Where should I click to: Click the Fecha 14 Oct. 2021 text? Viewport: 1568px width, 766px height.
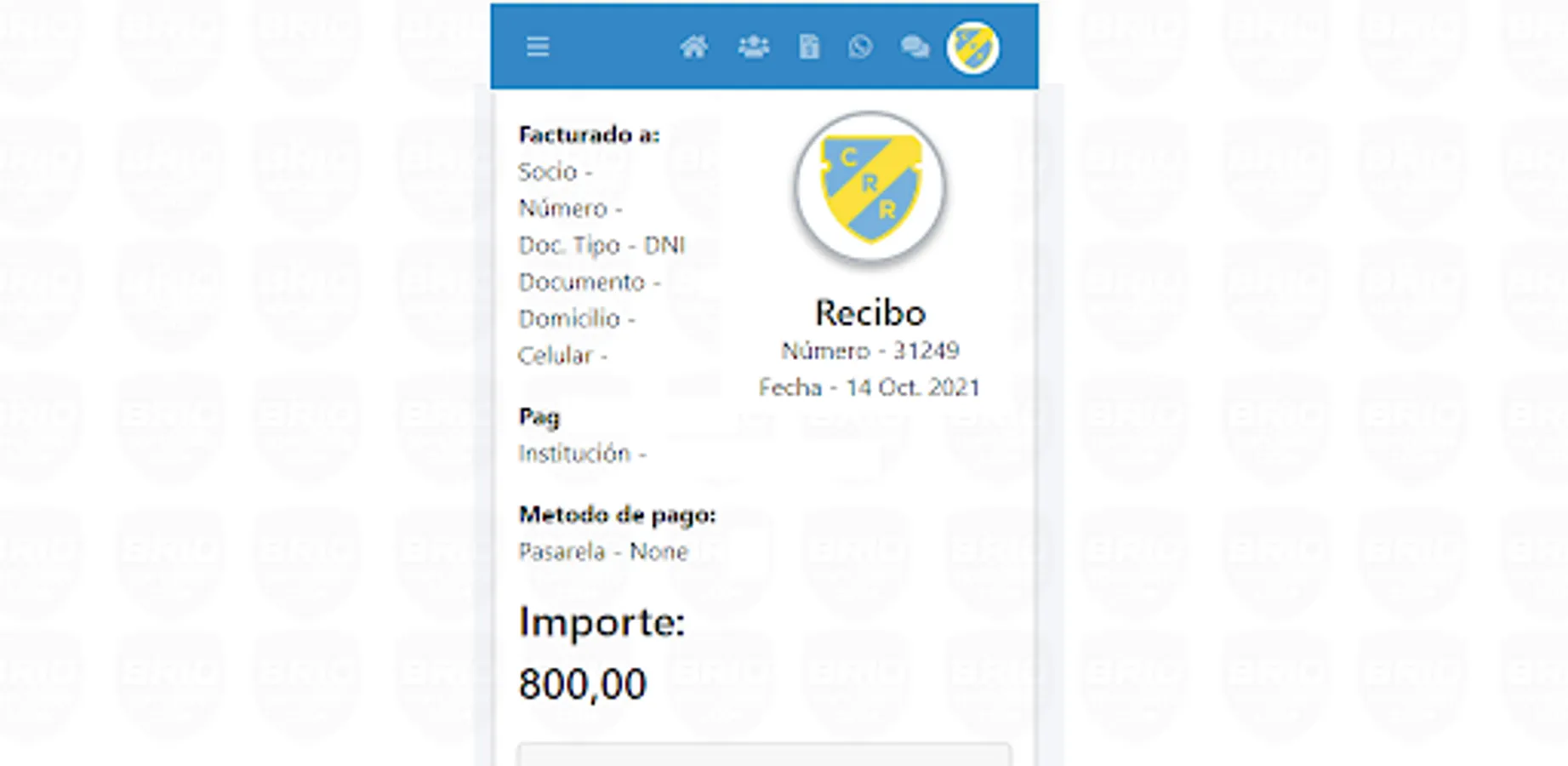tap(870, 388)
